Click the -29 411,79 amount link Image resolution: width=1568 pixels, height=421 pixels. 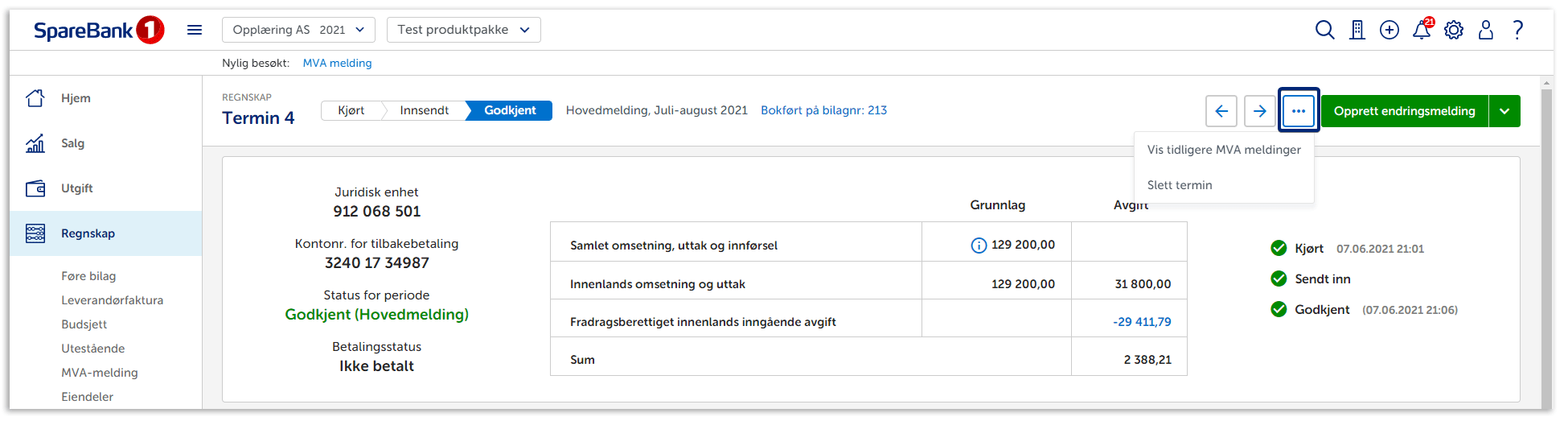click(1142, 322)
